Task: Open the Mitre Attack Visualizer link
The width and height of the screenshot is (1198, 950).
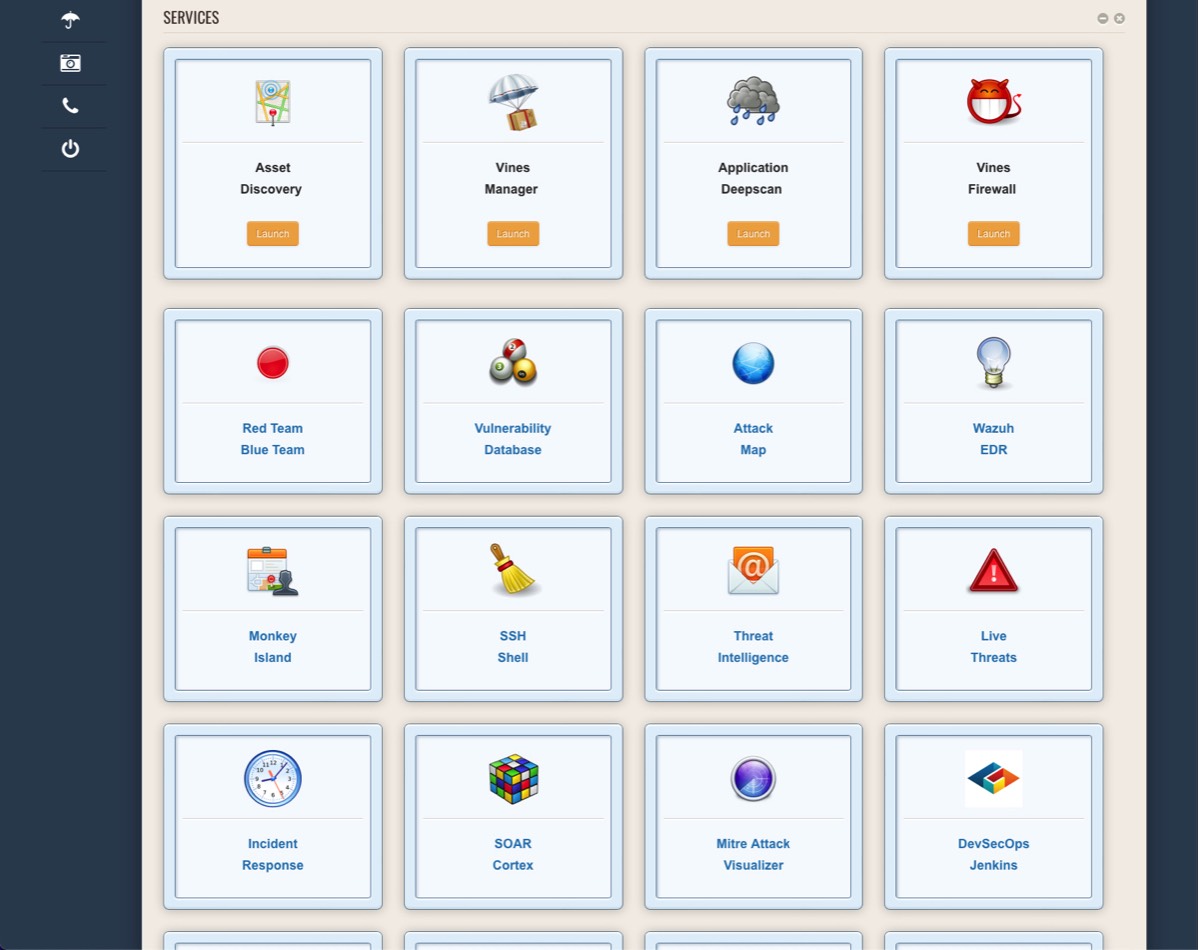Action: [753, 854]
